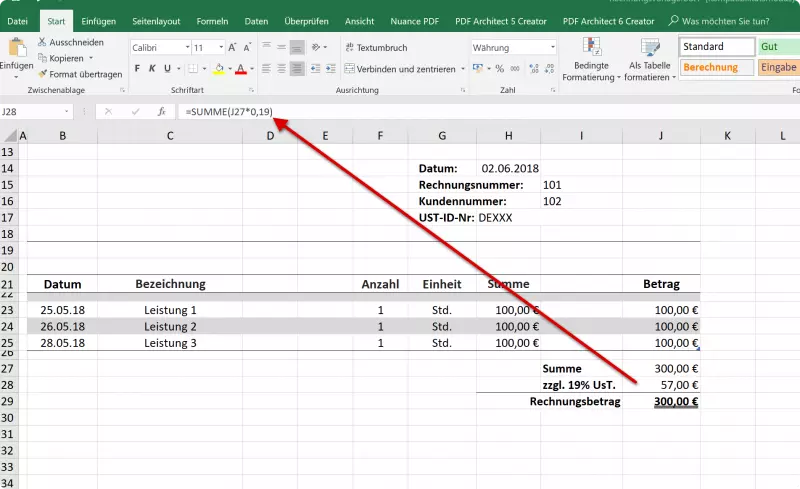The width and height of the screenshot is (800, 489).
Task: Open Als Tabelle formatieren menu
Action: coord(649,59)
